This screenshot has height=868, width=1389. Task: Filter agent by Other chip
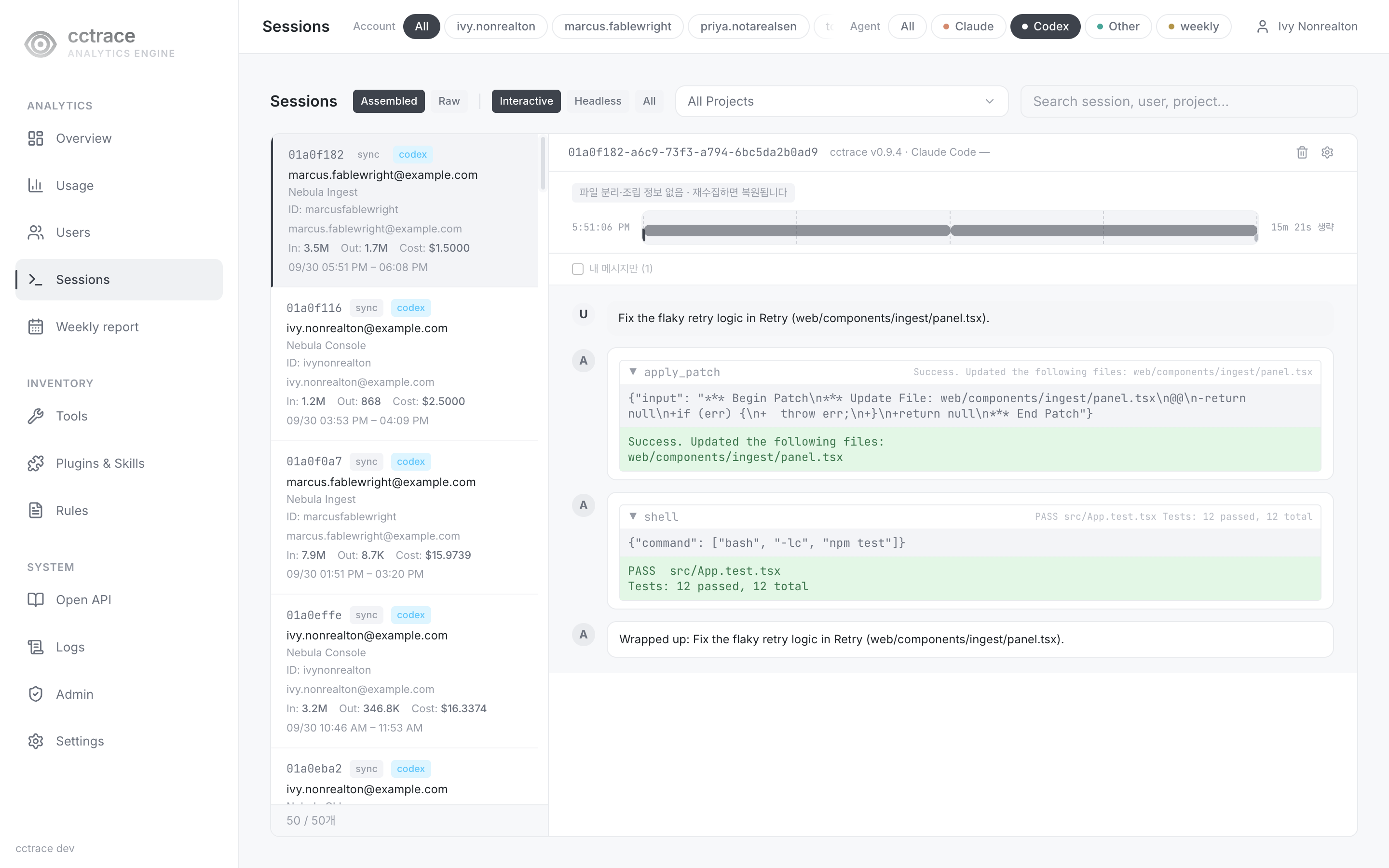[x=1117, y=27]
